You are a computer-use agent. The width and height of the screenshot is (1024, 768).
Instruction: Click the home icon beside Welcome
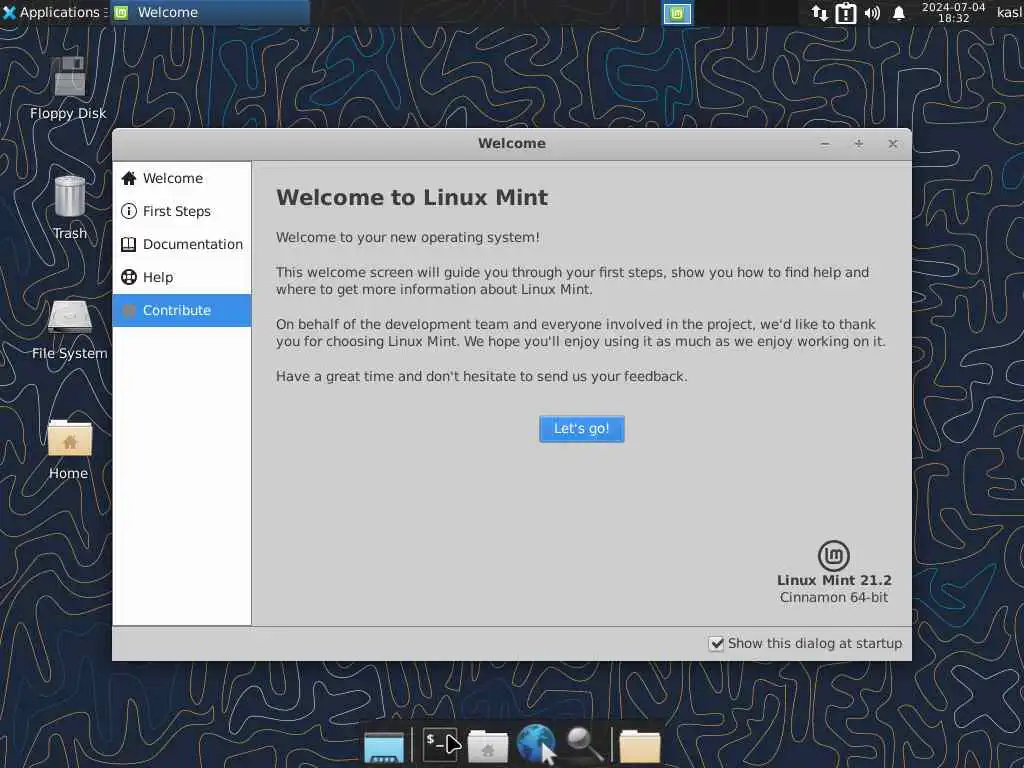(x=129, y=178)
